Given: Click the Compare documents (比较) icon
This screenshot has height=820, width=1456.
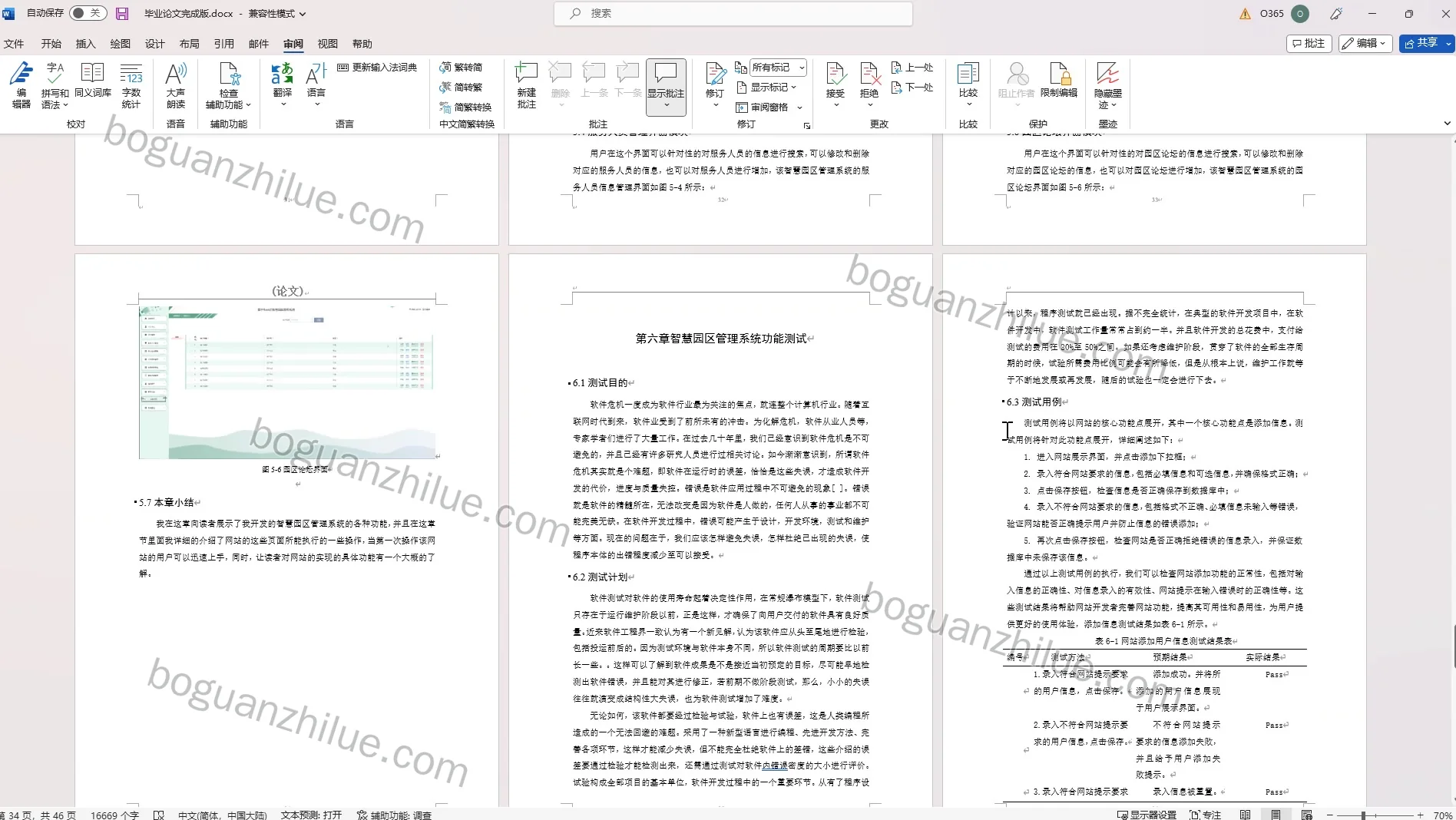Looking at the screenshot, I should point(968,74).
